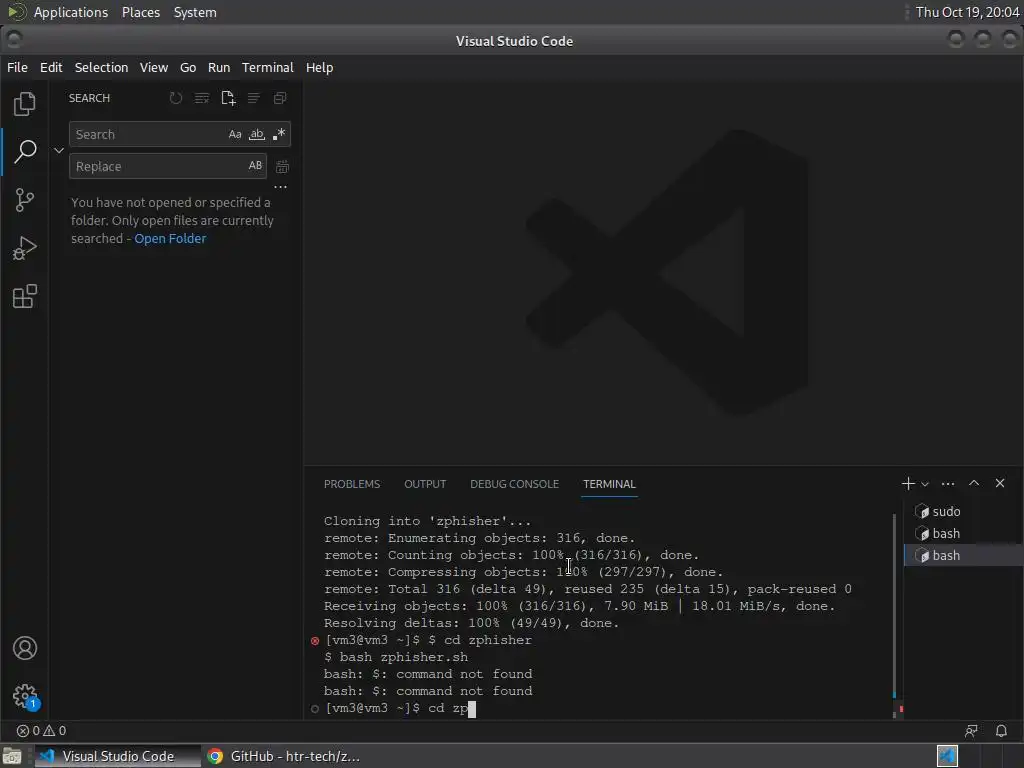Screen dimensions: 1024x768
Task: Switch to GitHub Chrome window in taskbar
Action: tap(284, 756)
